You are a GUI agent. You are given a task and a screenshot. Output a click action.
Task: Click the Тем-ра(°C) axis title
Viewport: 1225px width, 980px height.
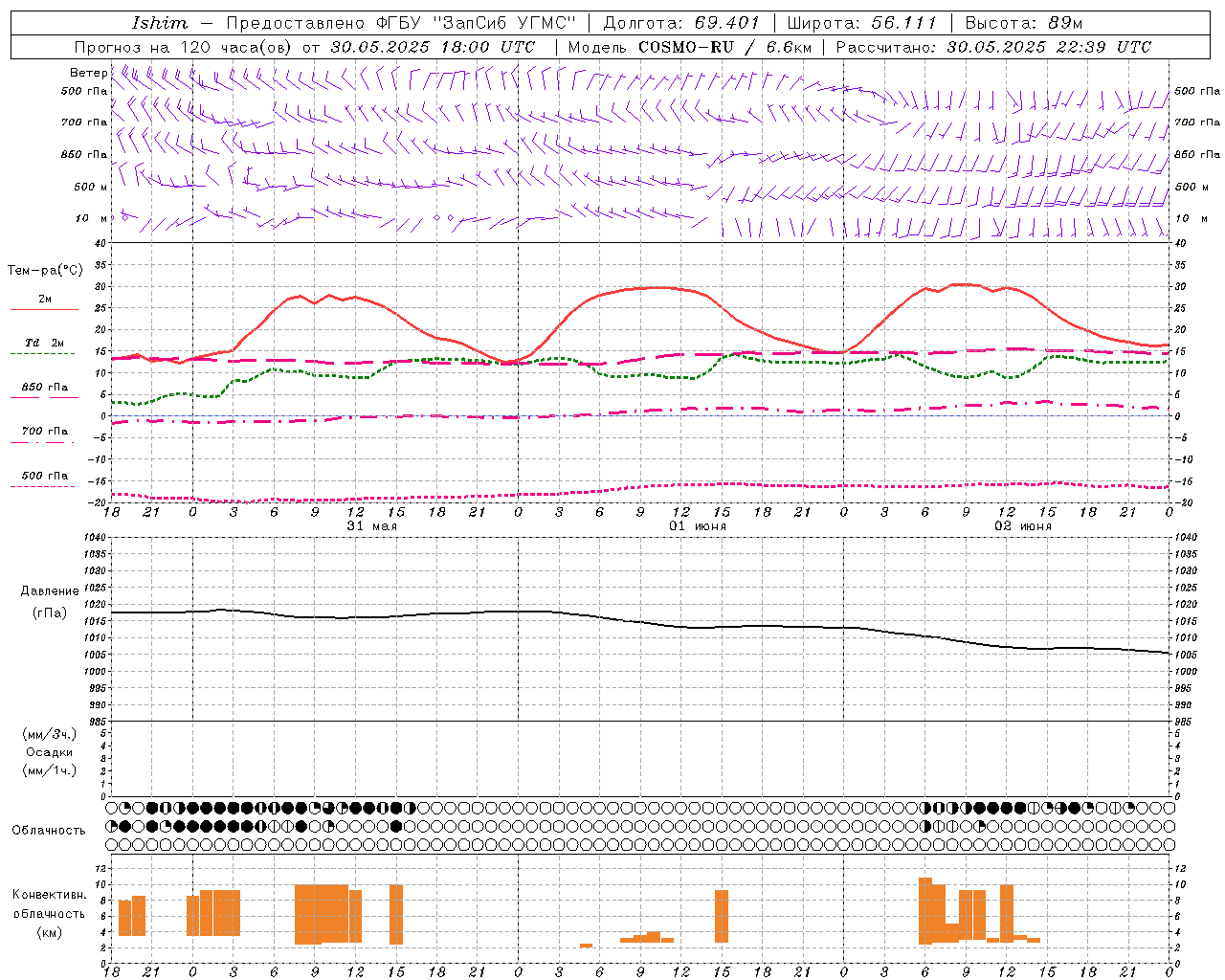tap(45, 271)
